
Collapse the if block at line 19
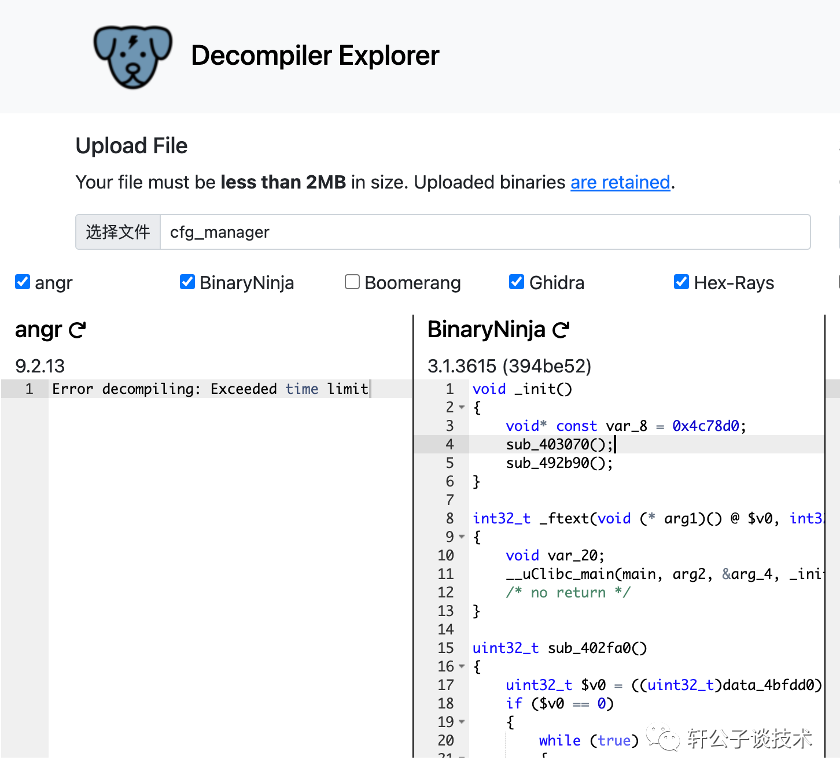tap(462, 722)
